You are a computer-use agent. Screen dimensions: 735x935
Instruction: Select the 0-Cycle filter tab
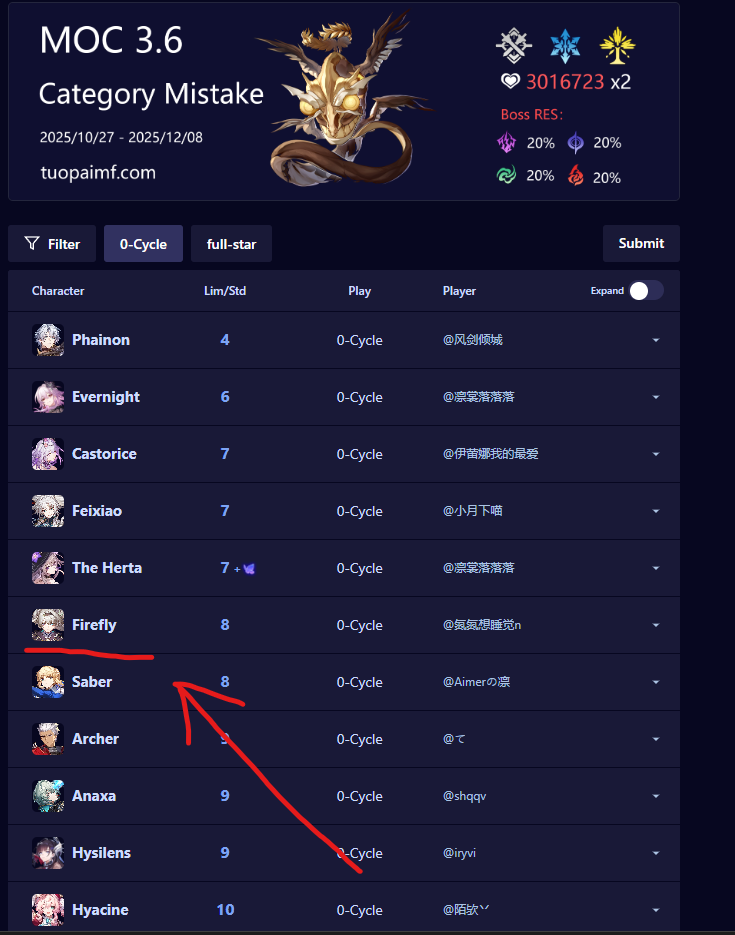(143, 244)
